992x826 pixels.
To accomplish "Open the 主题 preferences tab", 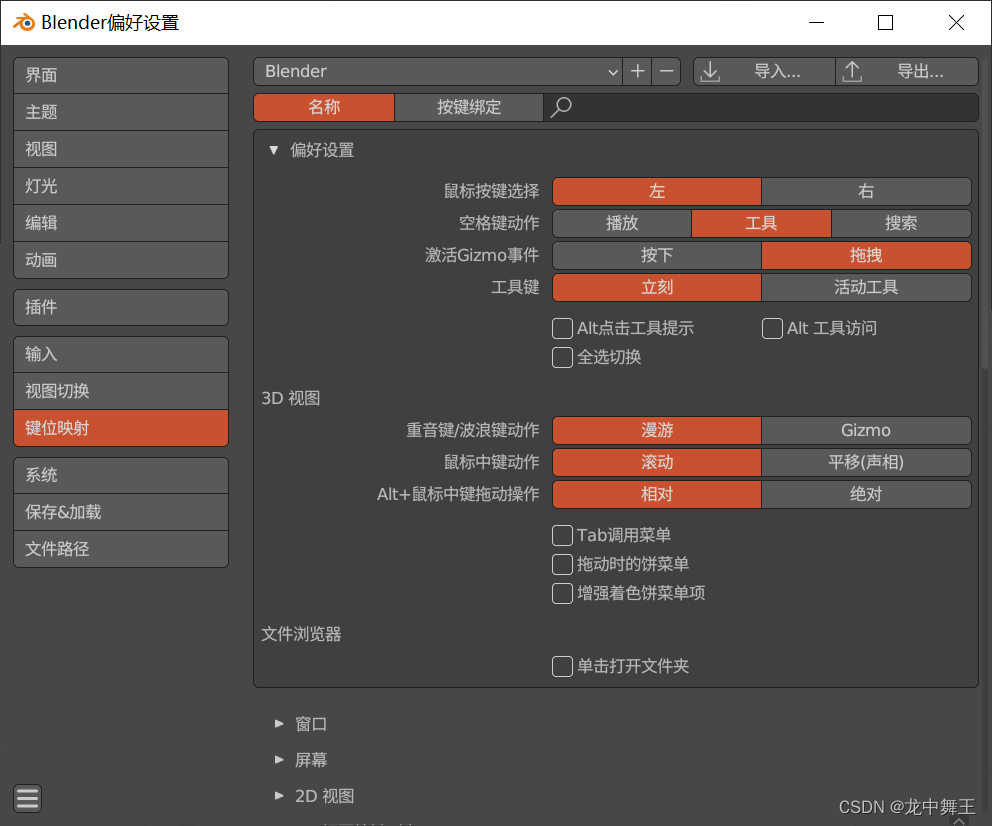I will [121, 112].
